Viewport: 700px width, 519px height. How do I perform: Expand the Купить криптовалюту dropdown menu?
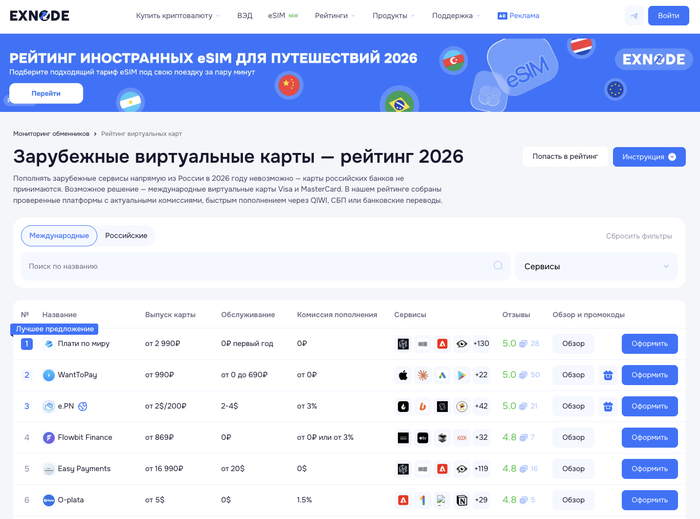pyautogui.click(x=178, y=16)
